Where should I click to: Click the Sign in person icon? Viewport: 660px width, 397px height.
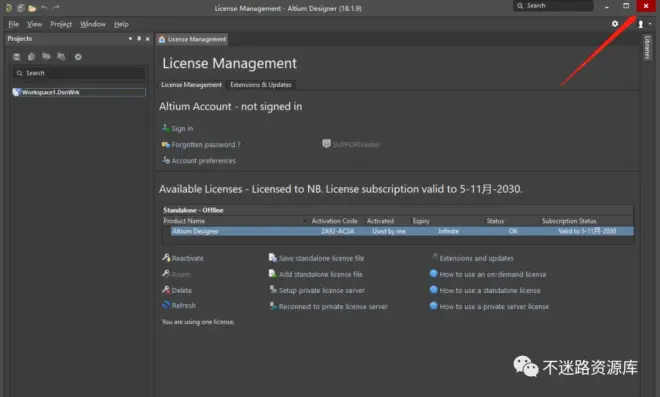click(166, 128)
